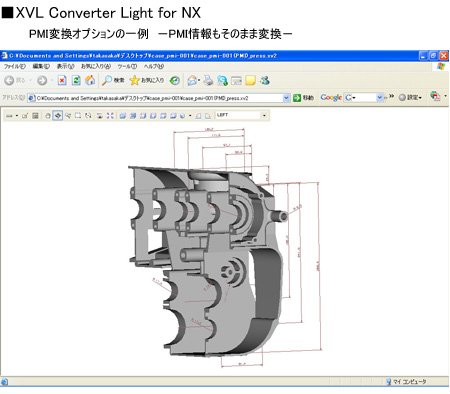Toggle the properties list panel icon
Image resolution: width=450 pixels, height=394 pixels.
35,116
